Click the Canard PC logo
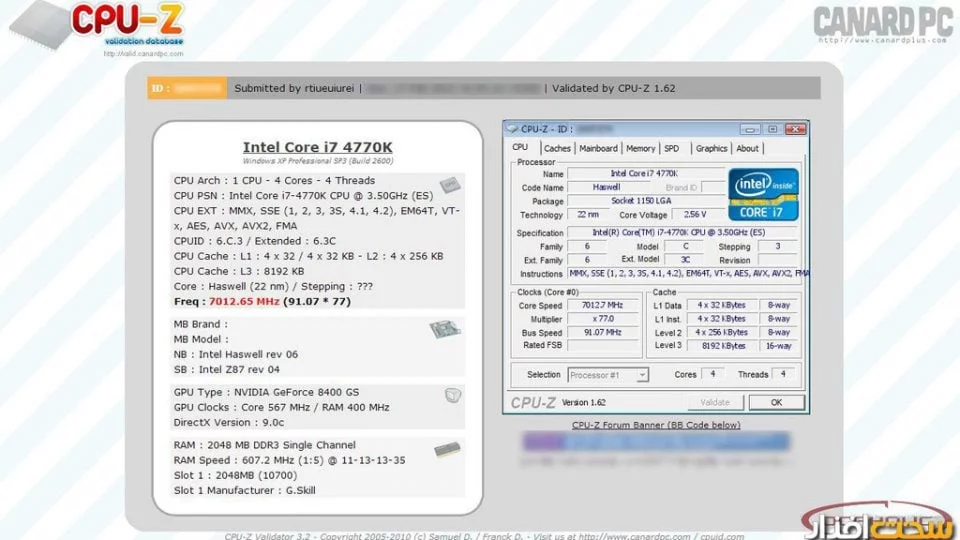The height and width of the screenshot is (540, 960). [883, 24]
